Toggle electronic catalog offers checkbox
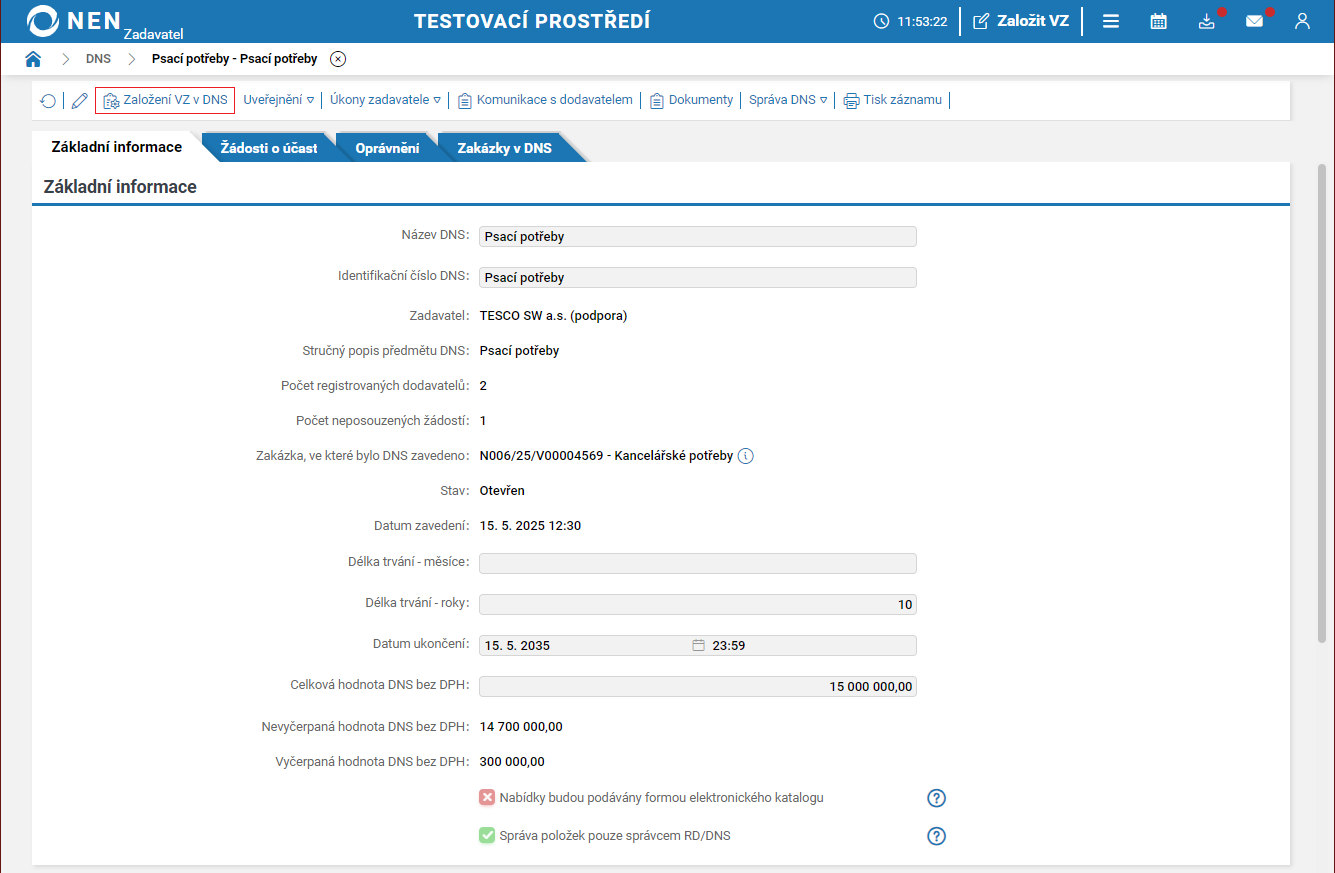 487,798
